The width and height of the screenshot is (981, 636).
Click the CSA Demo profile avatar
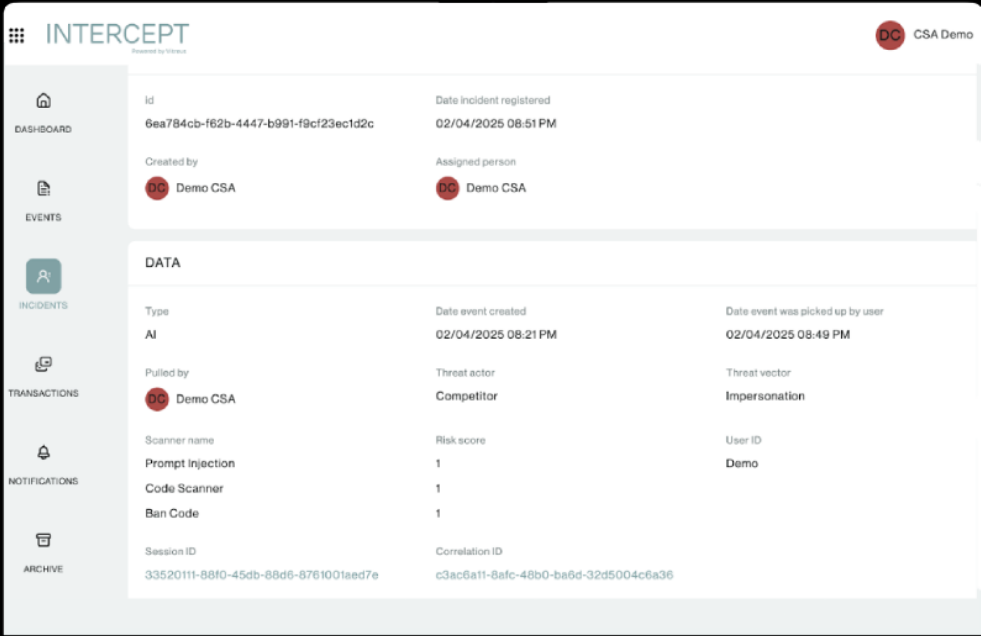click(x=889, y=34)
